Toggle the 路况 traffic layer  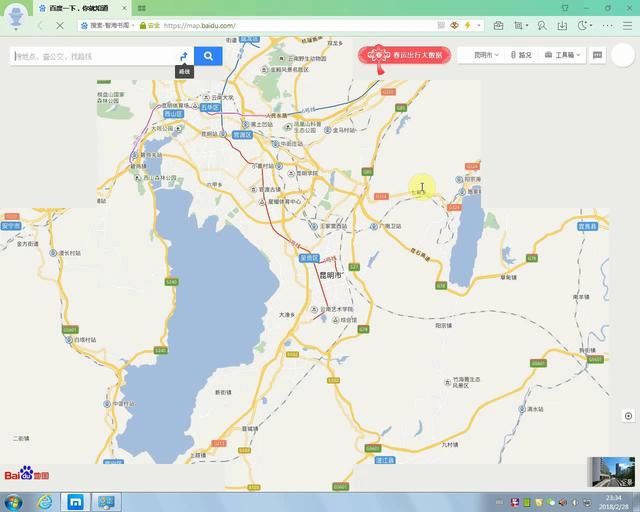(x=520, y=56)
